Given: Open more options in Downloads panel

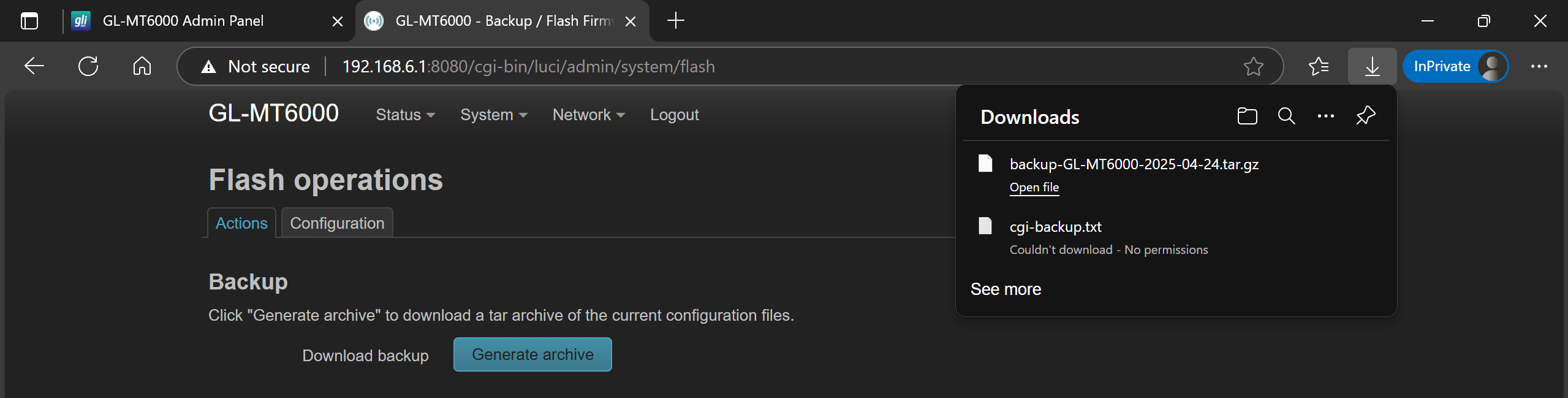Looking at the screenshot, I should click(x=1325, y=116).
